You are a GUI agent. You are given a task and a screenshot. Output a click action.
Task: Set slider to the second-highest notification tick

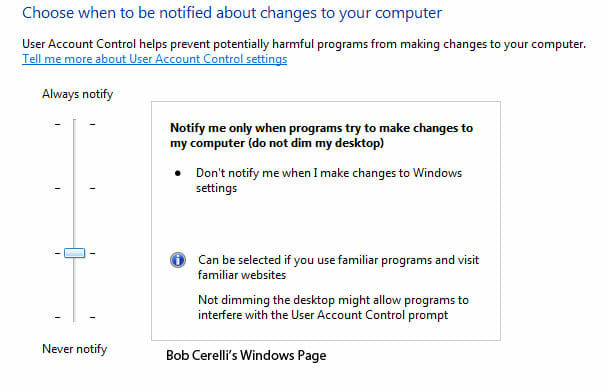pyautogui.click(x=75, y=188)
